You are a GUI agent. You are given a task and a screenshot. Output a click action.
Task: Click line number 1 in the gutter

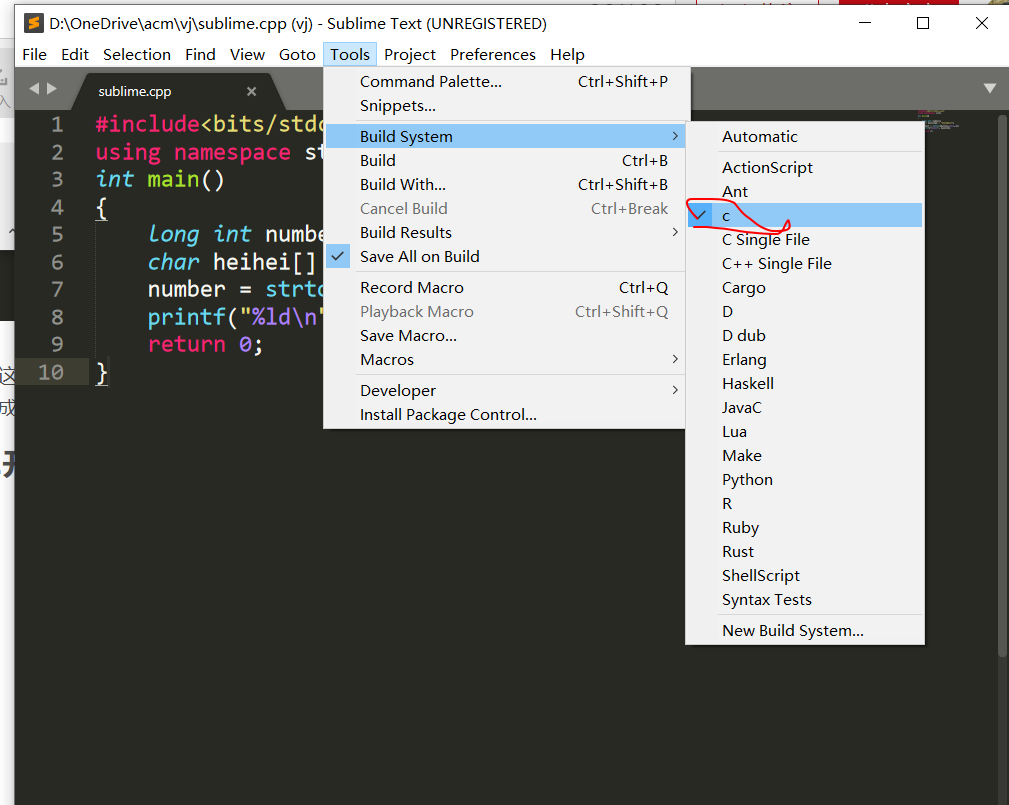point(57,124)
